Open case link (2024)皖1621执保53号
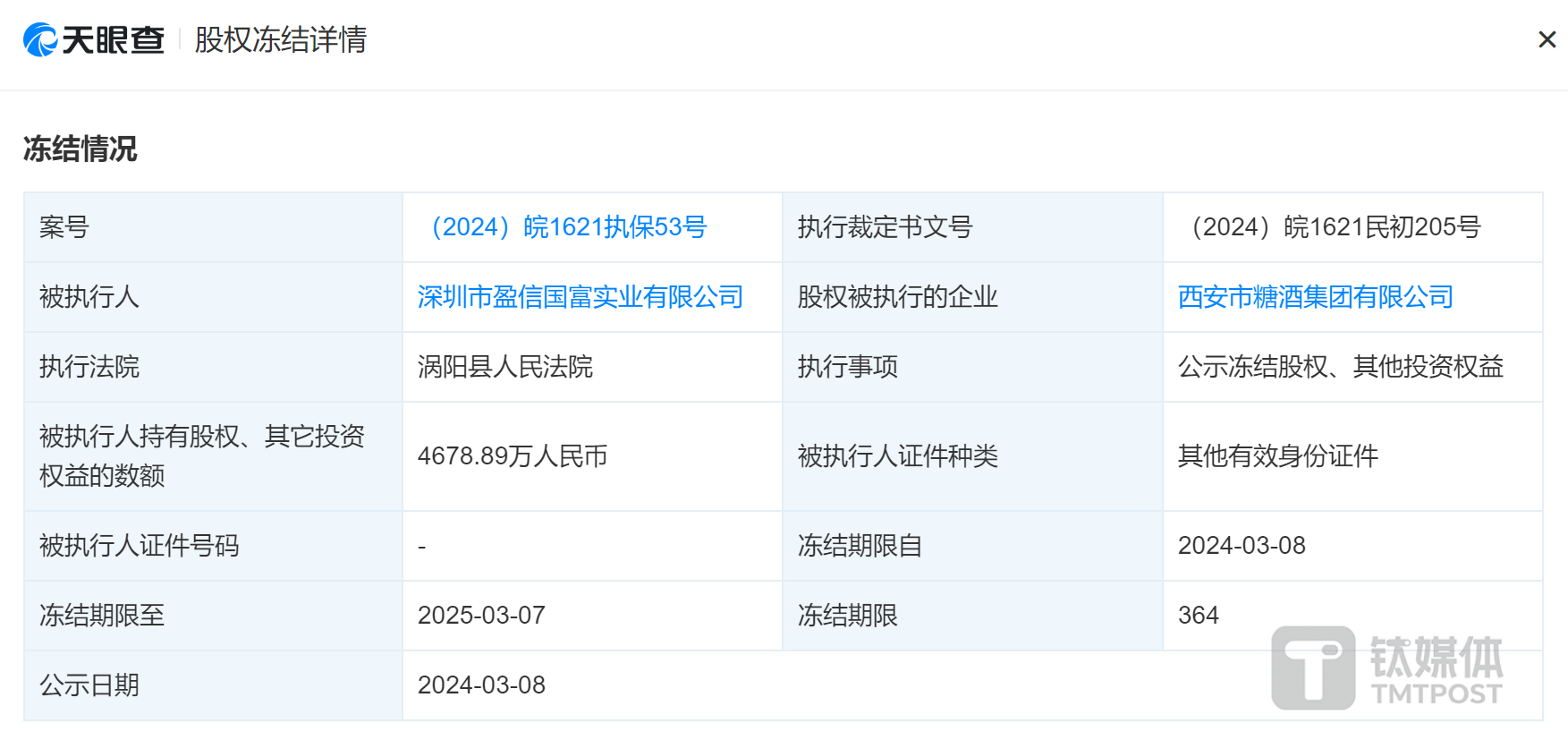Screen dimensions: 1568x740 point(564,227)
